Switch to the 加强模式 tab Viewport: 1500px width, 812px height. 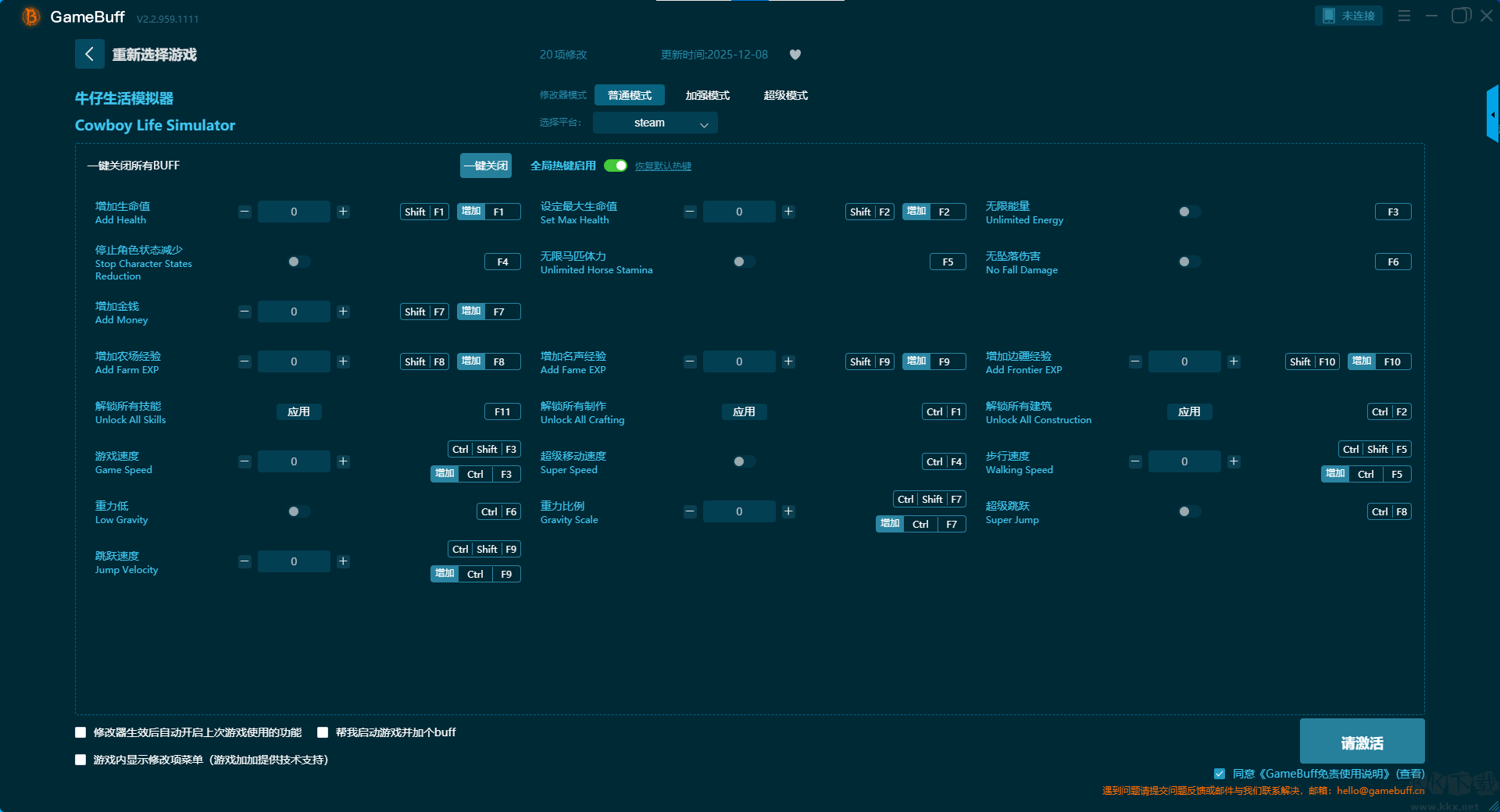tap(707, 95)
